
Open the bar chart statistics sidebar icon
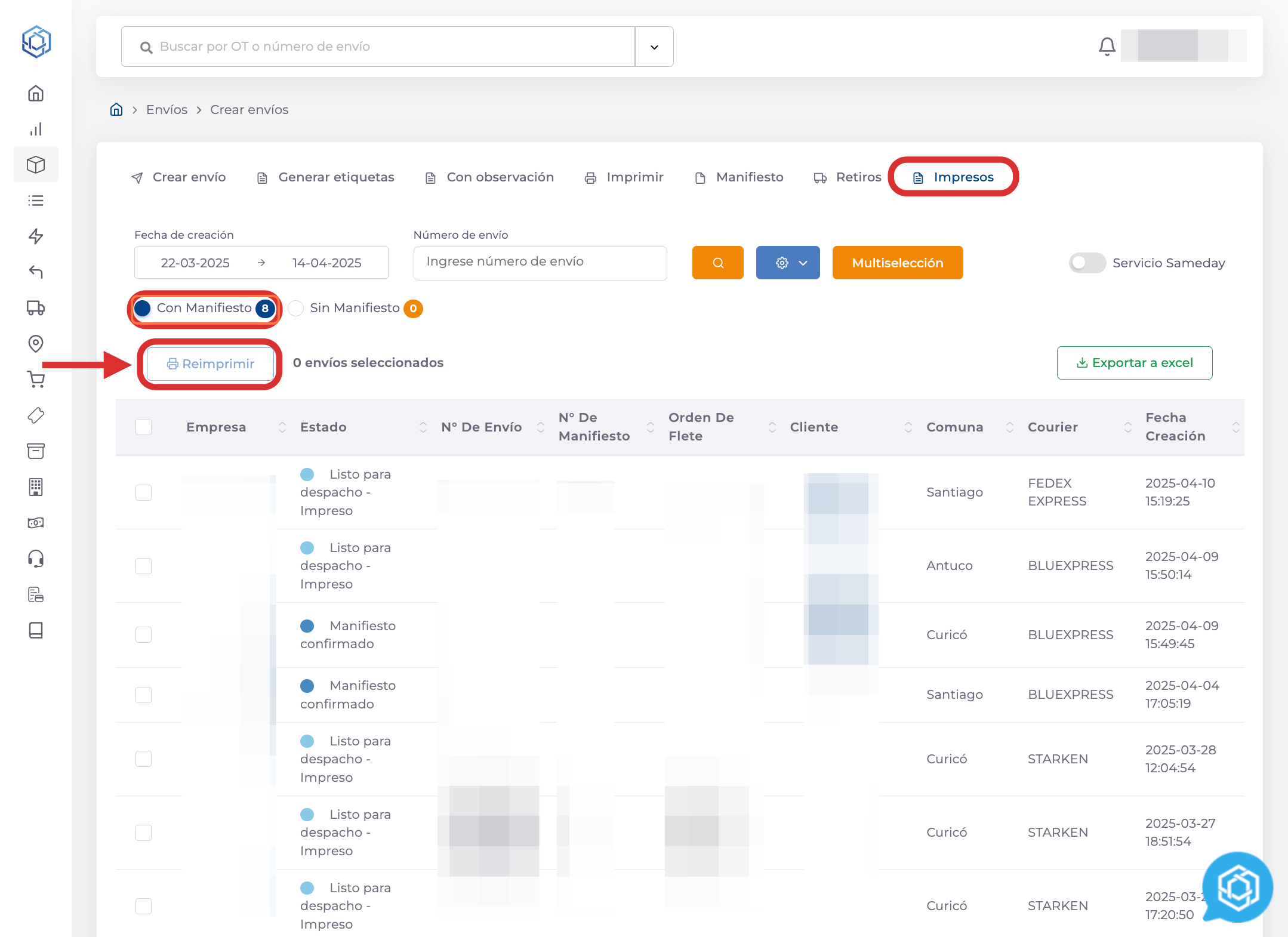point(36,130)
